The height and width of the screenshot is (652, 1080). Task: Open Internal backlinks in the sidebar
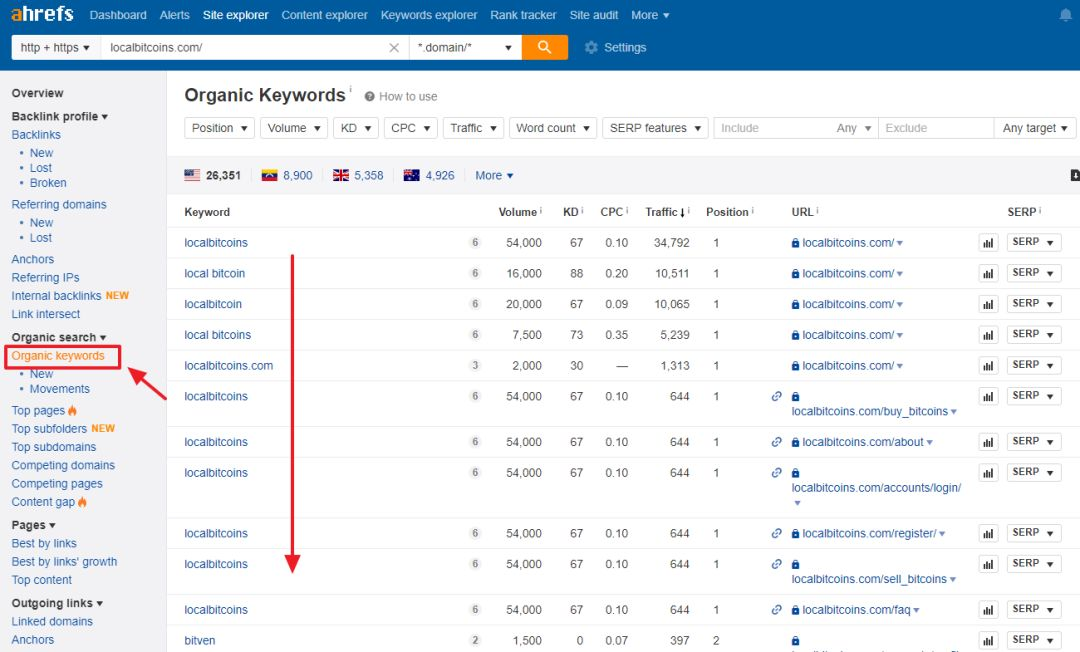[x=56, y=296]
